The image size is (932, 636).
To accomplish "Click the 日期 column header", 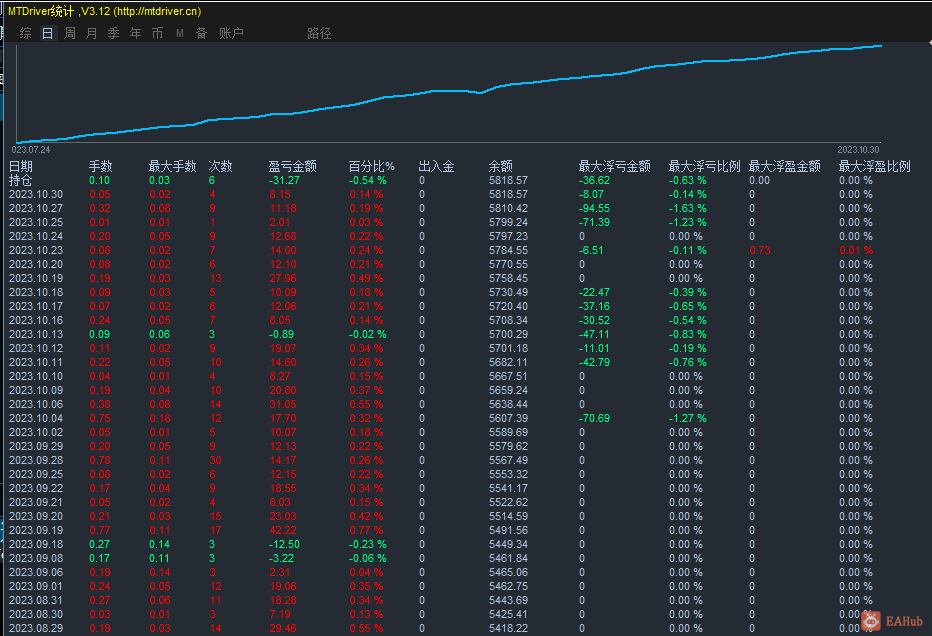I will pyautogui.click(x=21, y=166).
